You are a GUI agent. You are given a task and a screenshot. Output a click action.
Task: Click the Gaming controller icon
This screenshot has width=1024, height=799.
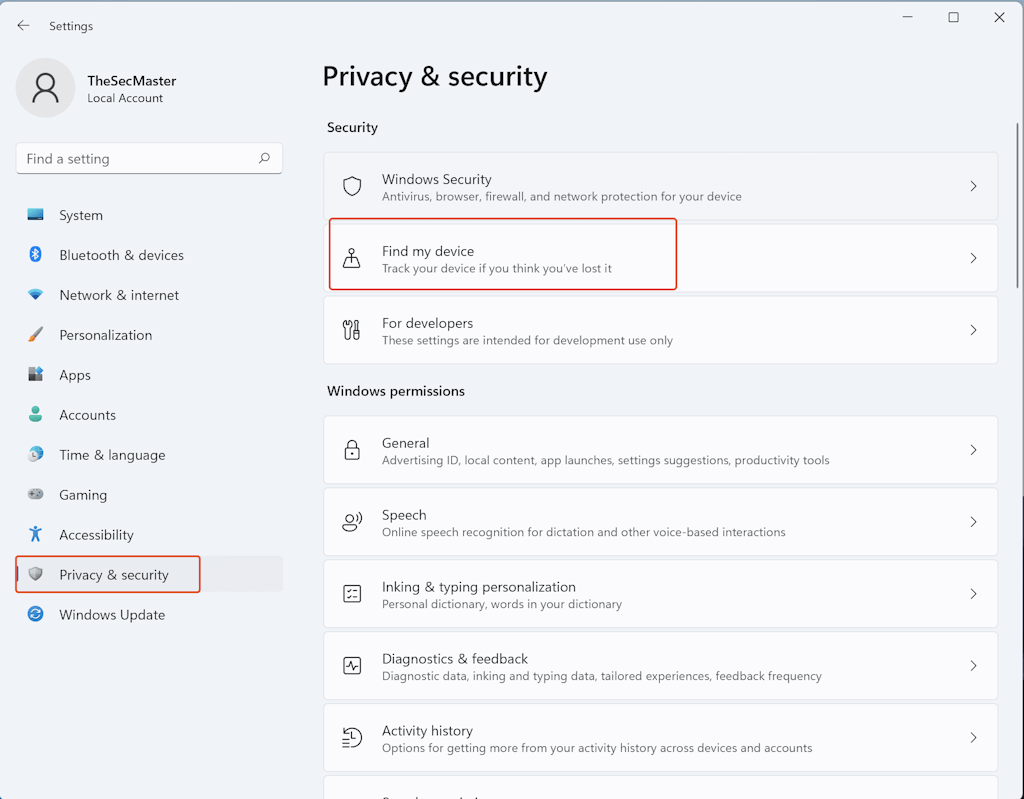tap(35, 494)
